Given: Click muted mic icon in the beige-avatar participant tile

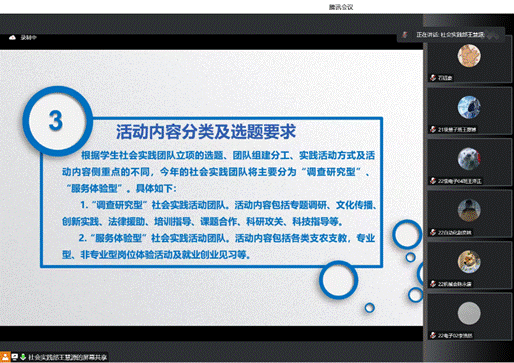Looking at the screenshot, I should 433,78.
